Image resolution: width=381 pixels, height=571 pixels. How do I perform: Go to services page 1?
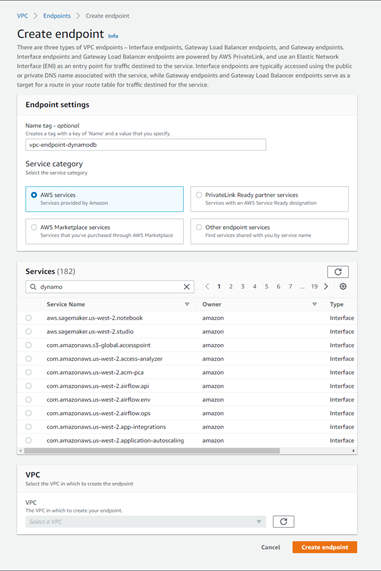219,287
